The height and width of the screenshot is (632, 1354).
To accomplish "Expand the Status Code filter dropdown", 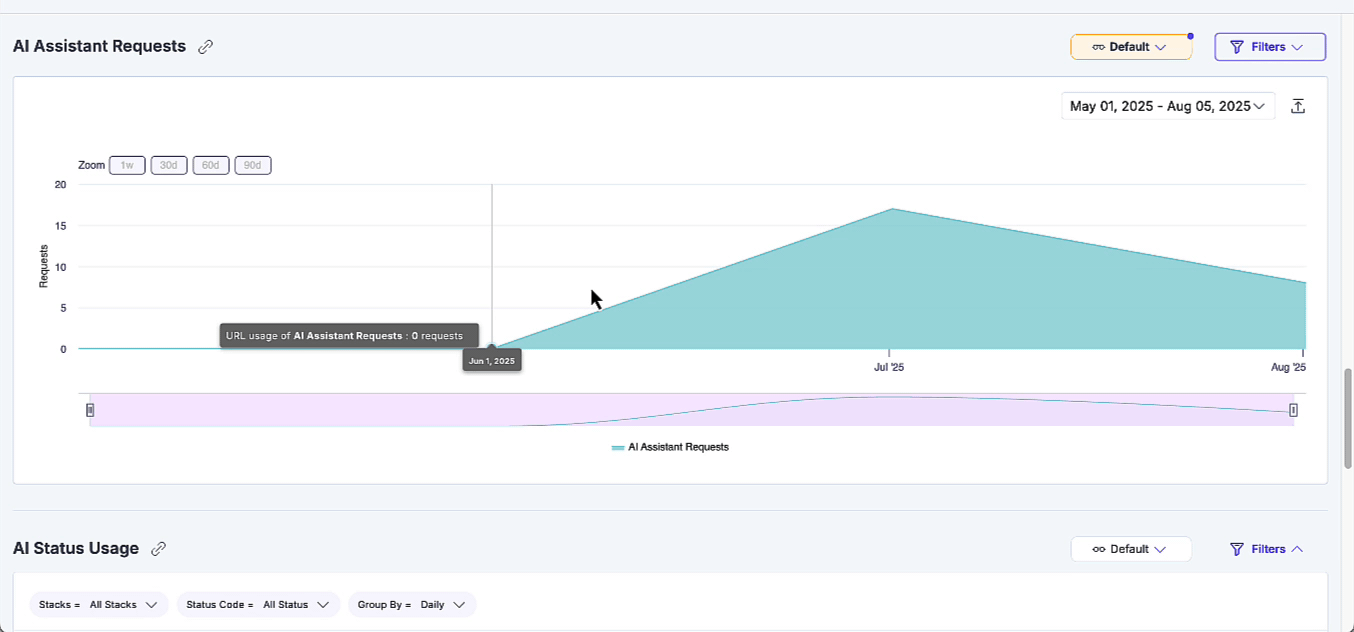I will (258, 605).
